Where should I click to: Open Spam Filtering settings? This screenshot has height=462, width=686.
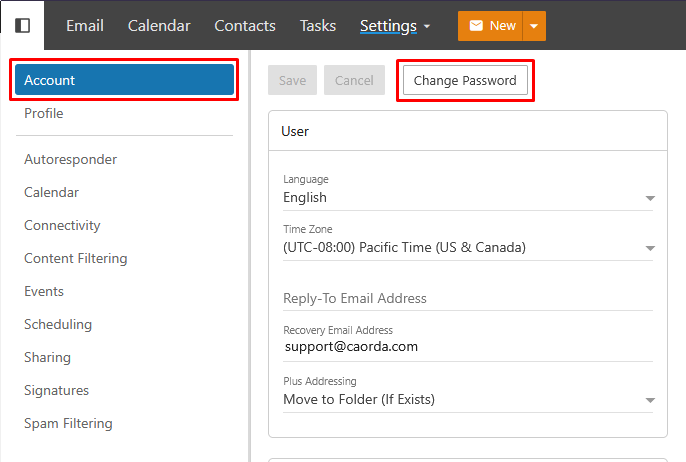click(68, 424)
